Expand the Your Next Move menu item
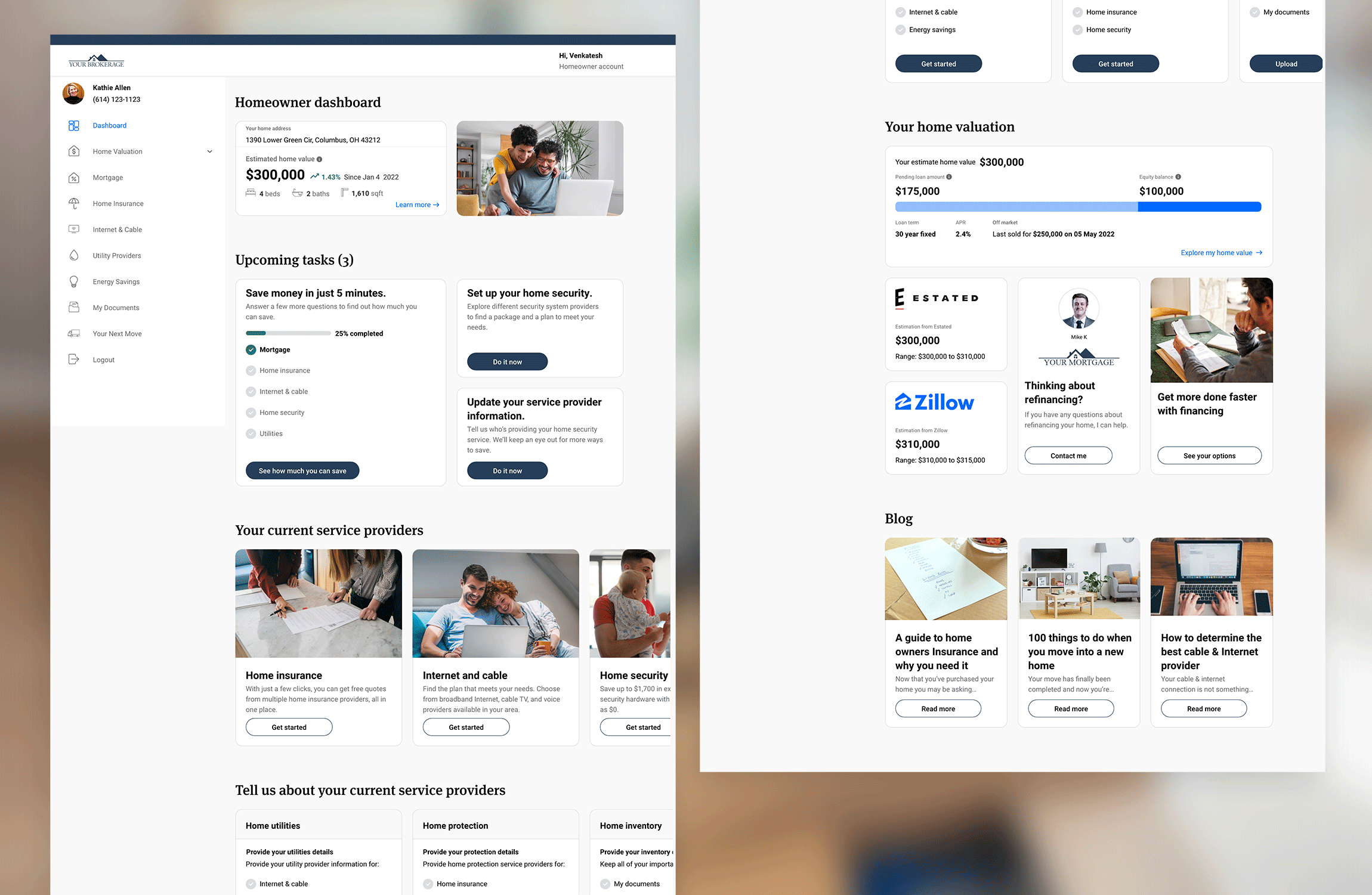Viewport: 1372px width, 895px height. (x=117, y=333)
